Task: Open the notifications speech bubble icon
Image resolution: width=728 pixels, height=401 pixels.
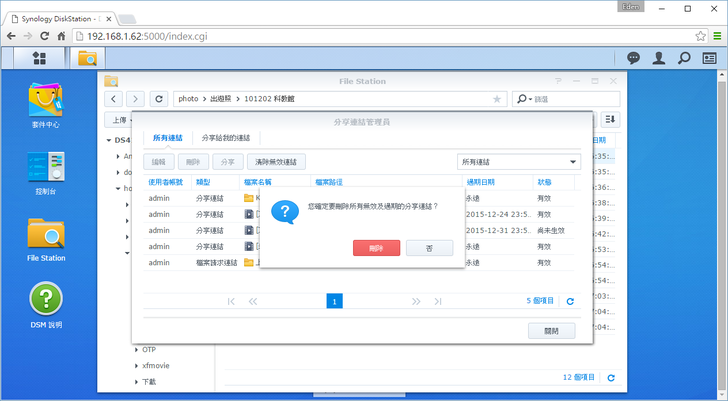Action: tap(633, 58)
